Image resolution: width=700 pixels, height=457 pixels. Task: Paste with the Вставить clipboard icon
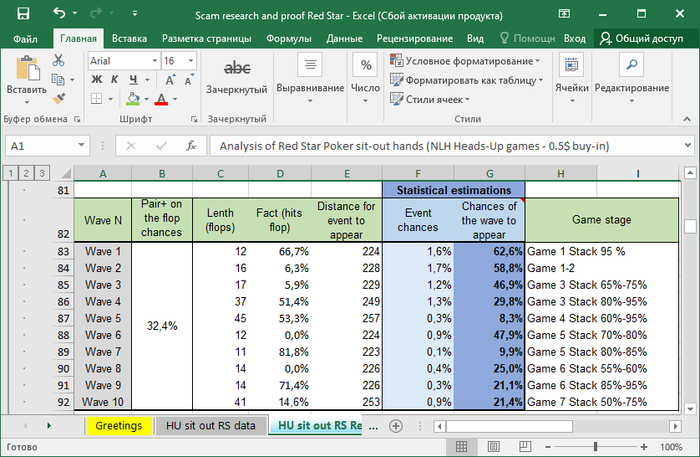[27, 68]
